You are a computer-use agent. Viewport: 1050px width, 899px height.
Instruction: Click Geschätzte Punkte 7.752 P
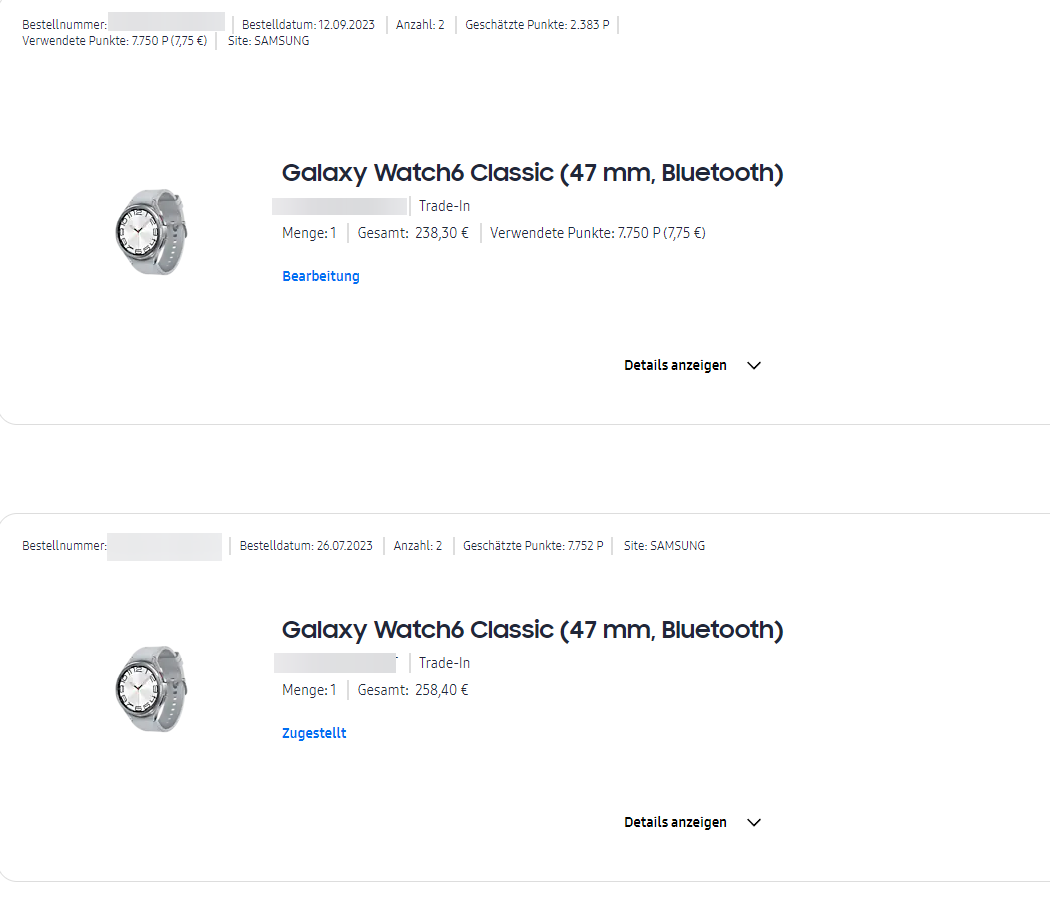(533, 546)
